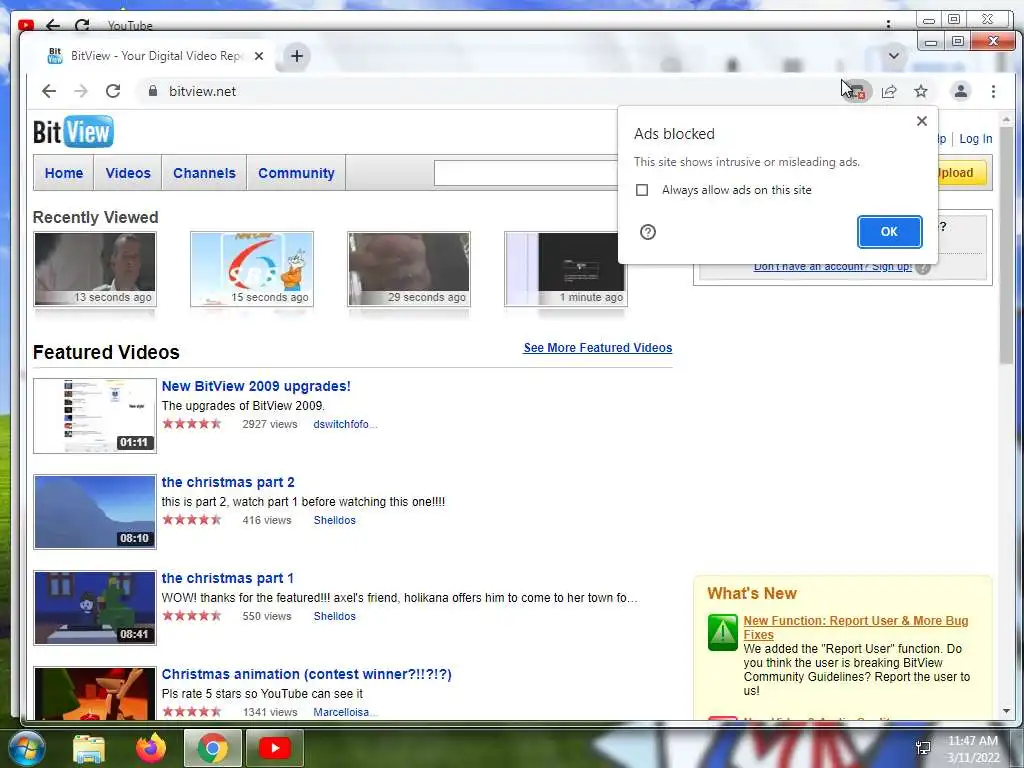This screenshot has width=1024, height=768.
Task: Go back in the Chrome browser
Action: [49, 91]
